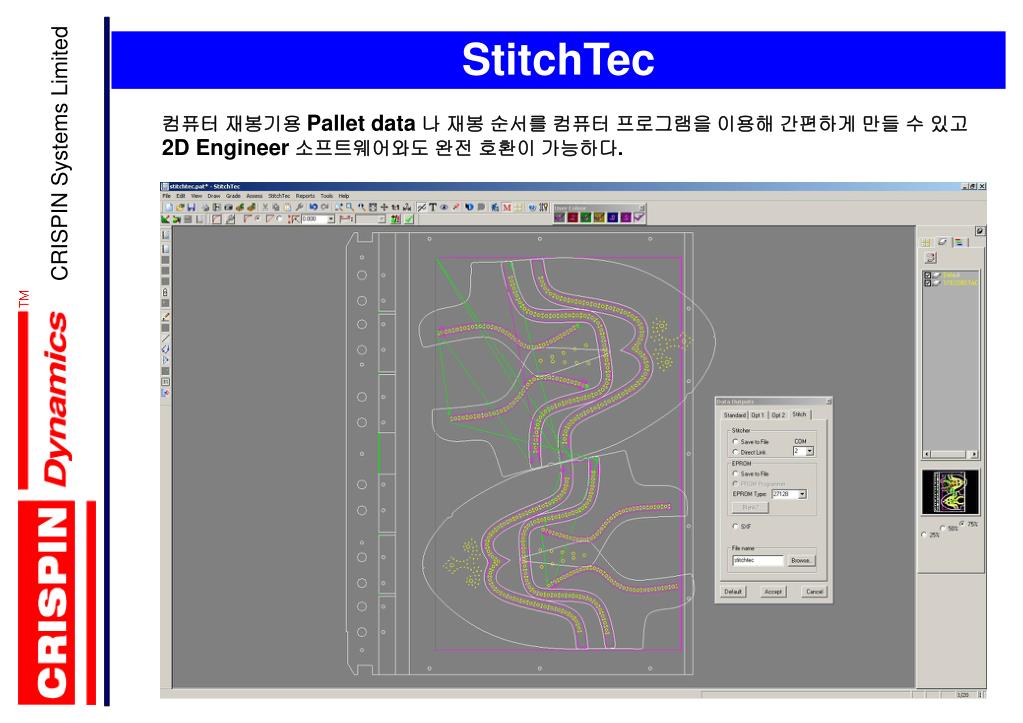This screenshot has width=1023, height=723.
Task: Click the first green arrow icon in second toolbar row
Action: pyautogui.click(x=165, y=219)
